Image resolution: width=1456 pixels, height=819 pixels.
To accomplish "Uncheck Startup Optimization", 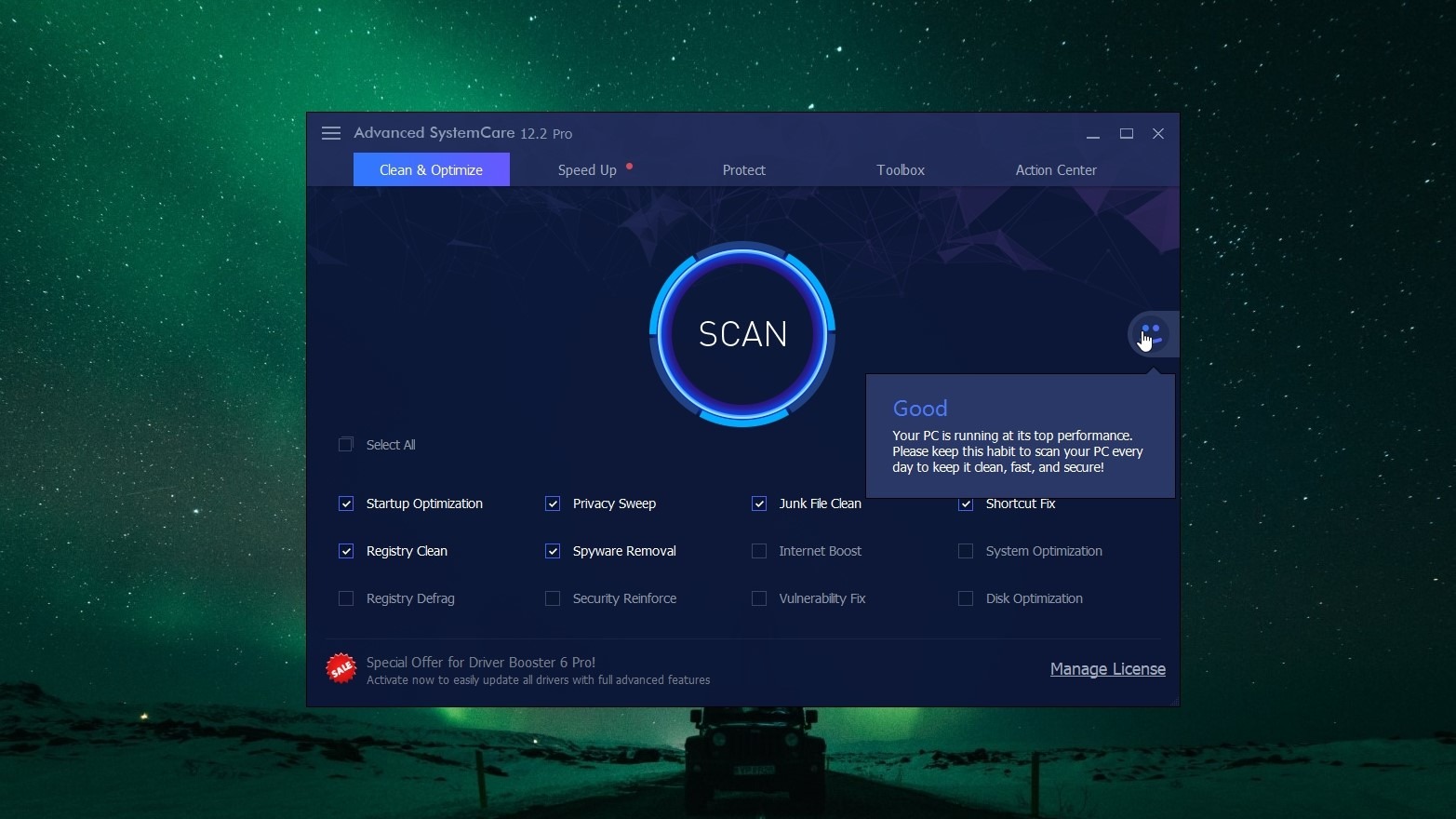I will point(346,503).
